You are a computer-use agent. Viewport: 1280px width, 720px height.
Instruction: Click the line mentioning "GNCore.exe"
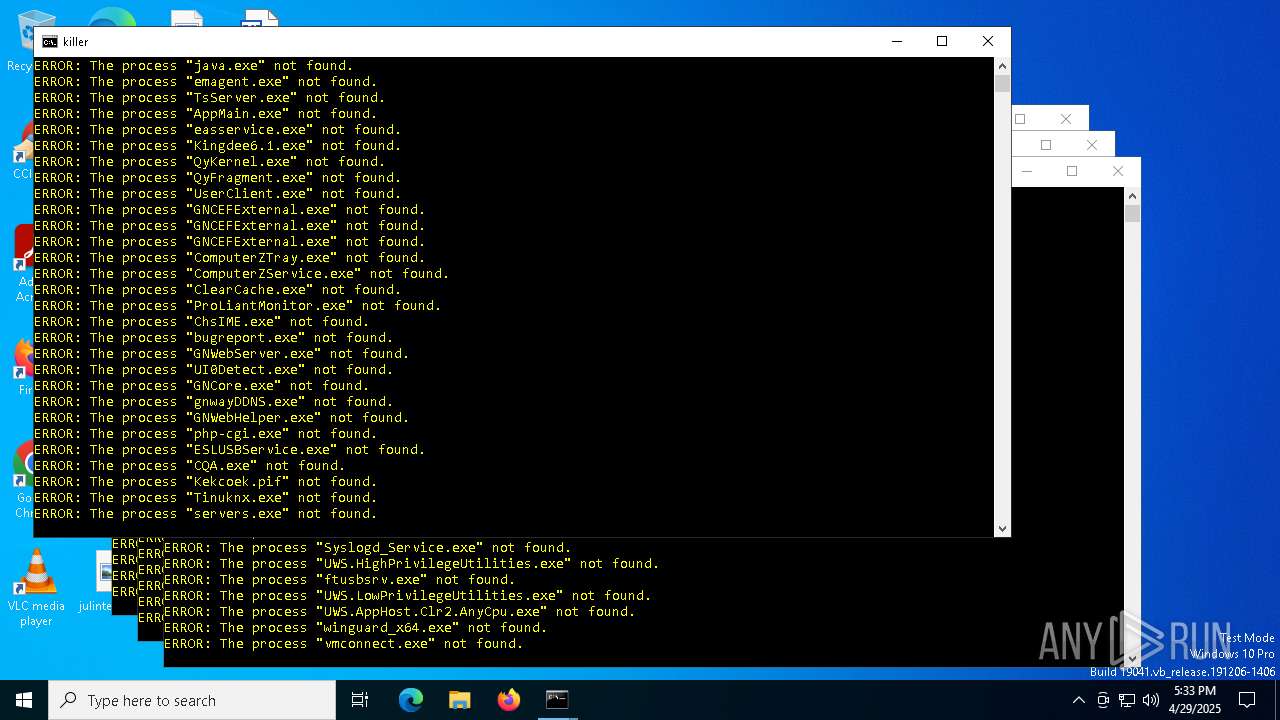(202, 386)
